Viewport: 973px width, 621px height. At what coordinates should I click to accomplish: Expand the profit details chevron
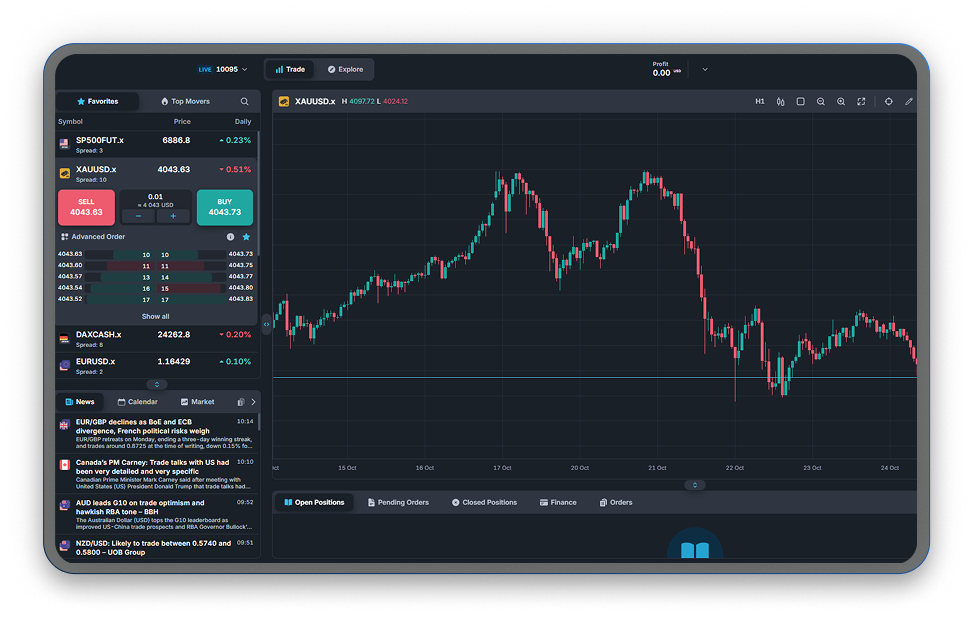(x=705, y=69)
